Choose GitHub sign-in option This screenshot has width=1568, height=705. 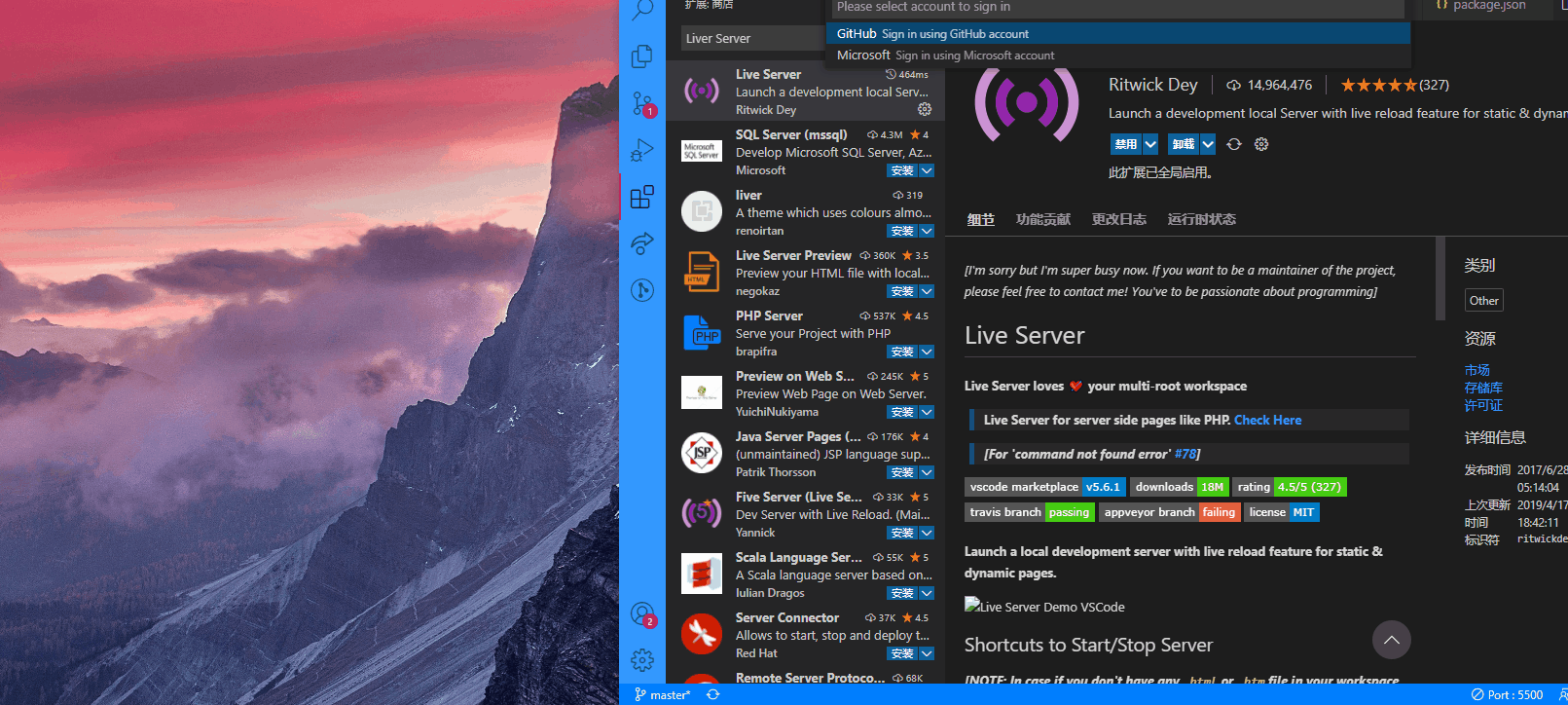click(x=1117, y=34)
